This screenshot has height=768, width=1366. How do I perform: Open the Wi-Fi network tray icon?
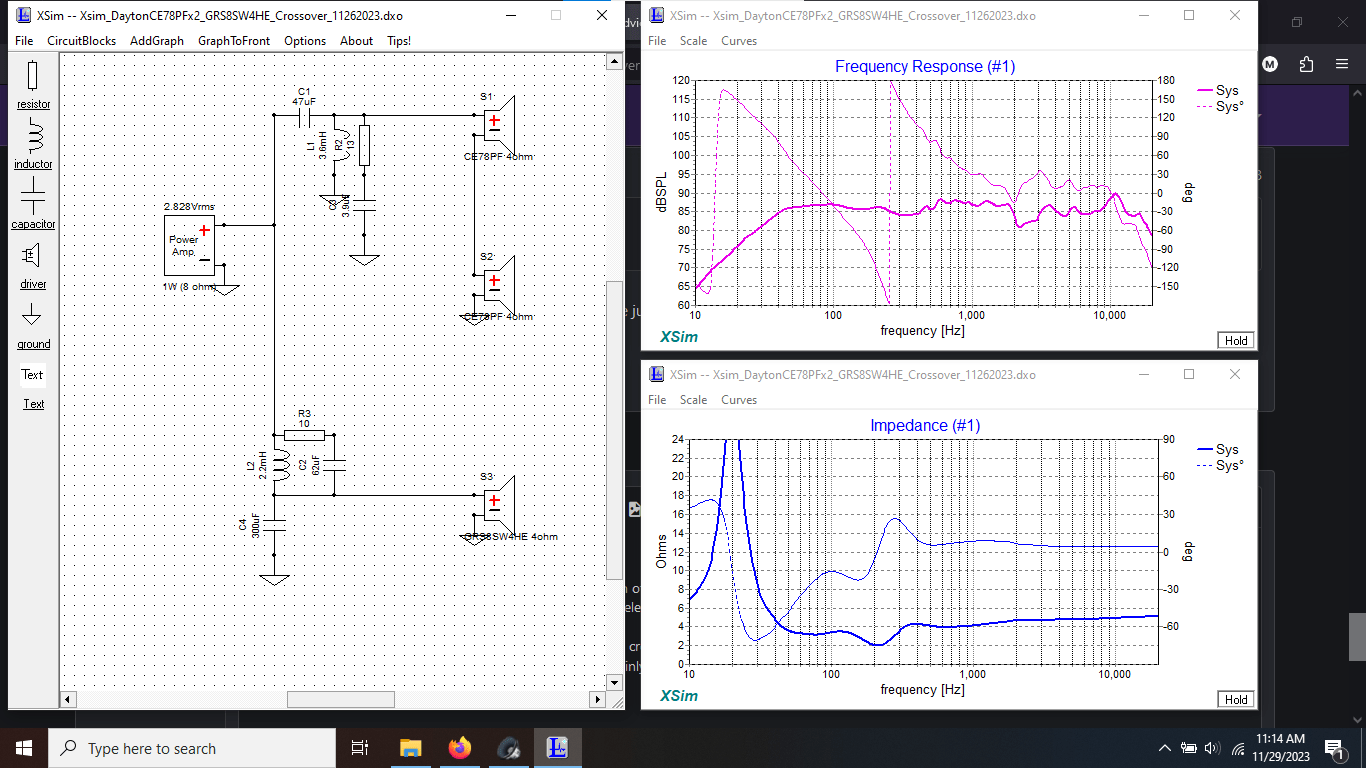tap(1238, 748)
